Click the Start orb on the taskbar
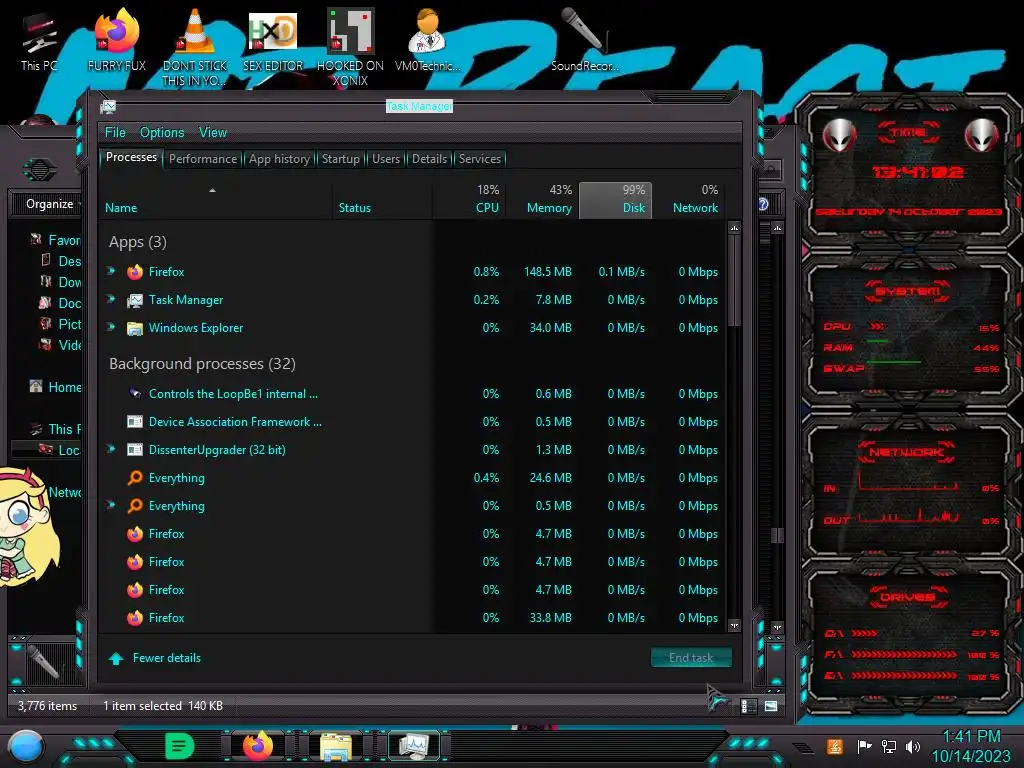This screenshot has height=768, width=1024. click(26, 746)
